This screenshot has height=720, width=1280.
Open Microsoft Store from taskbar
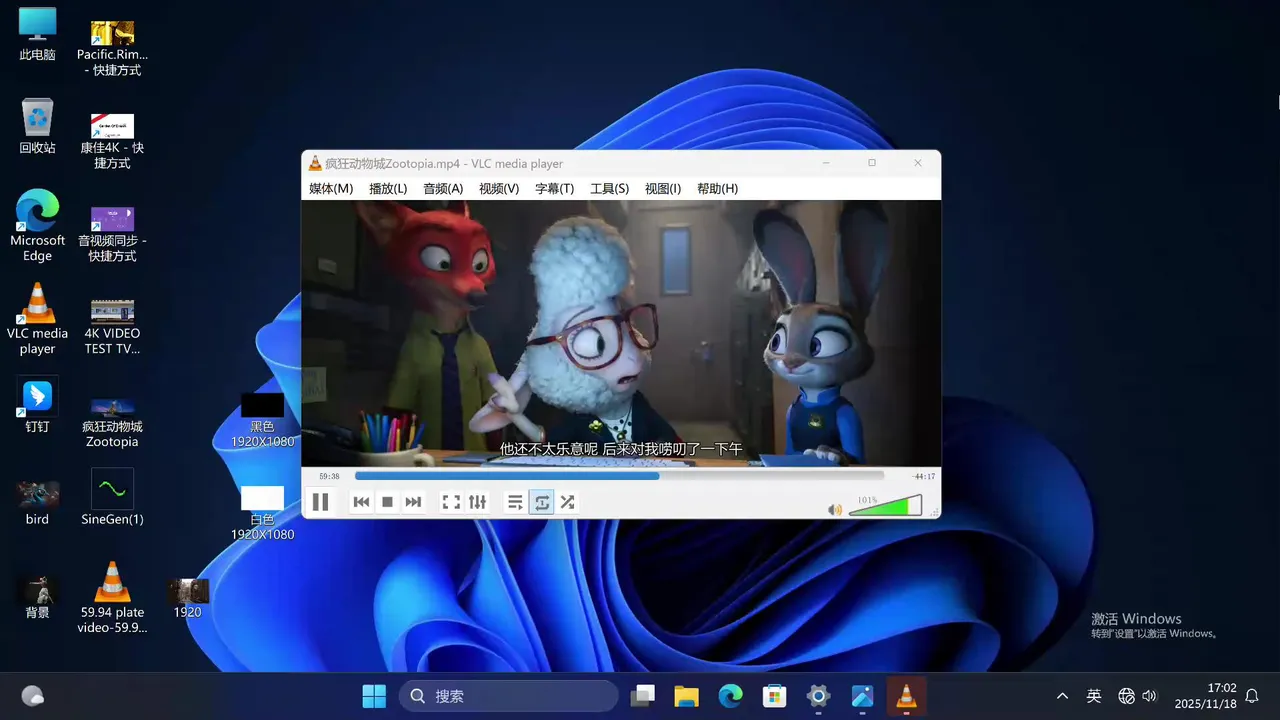click(x=774, y=696)
